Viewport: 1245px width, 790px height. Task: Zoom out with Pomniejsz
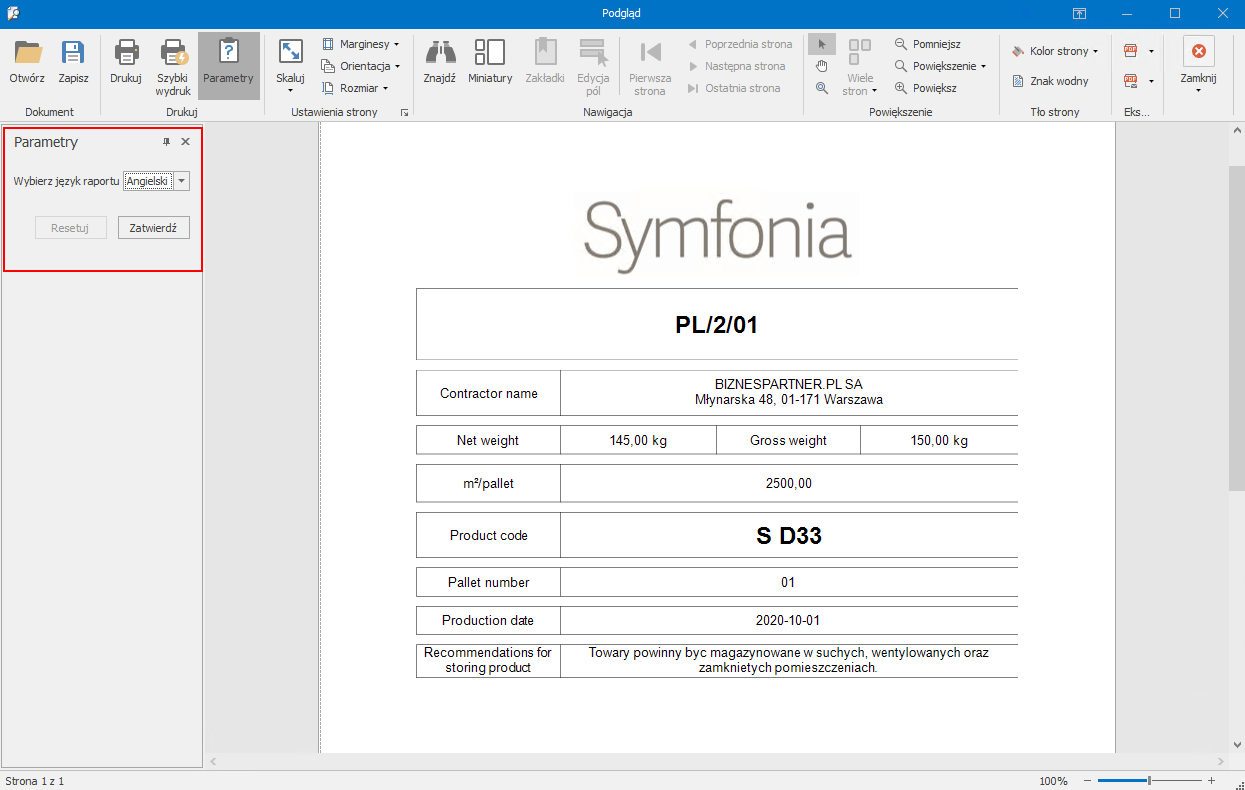(x=927, y=44)
